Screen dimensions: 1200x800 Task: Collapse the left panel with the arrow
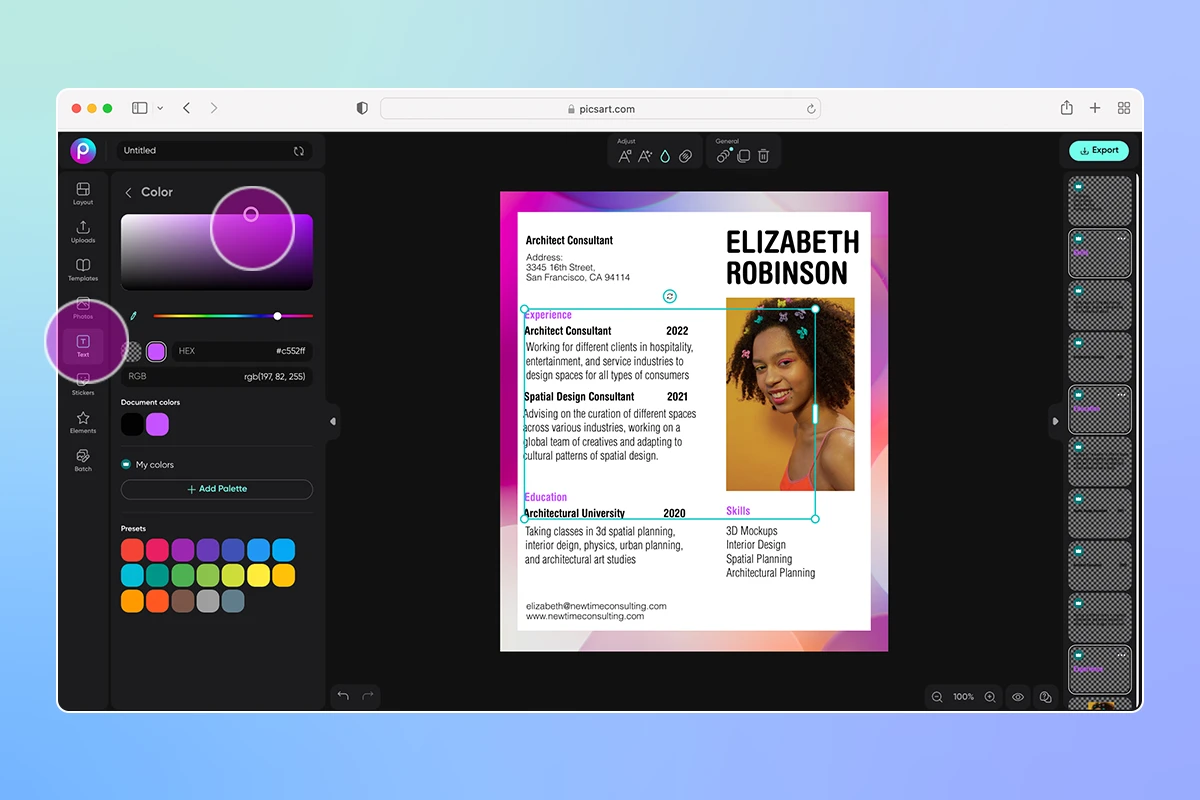[x=332, y=422]
